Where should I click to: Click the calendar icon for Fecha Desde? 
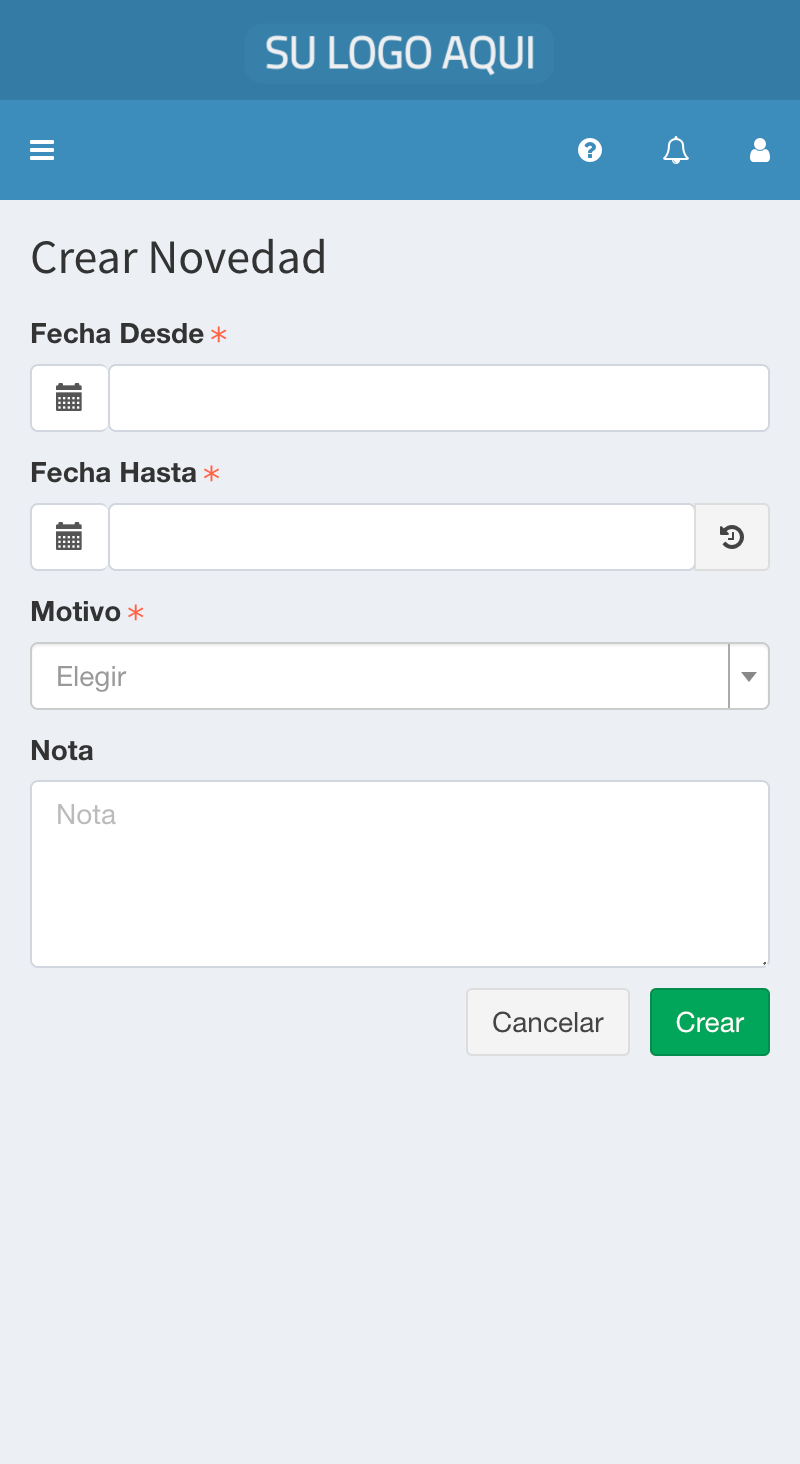pyautogui.click(x=69, y=398)
